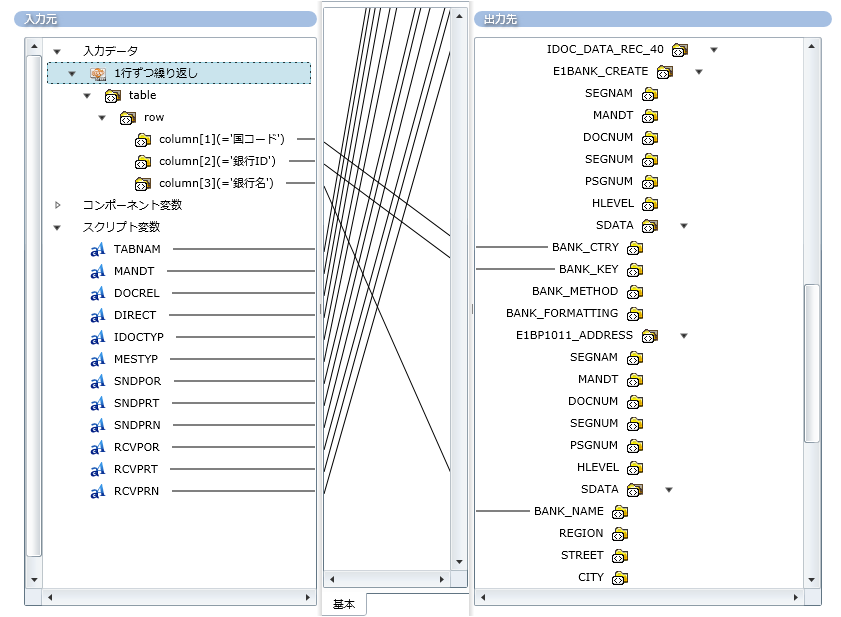The height and width of the screenshot is (617, 841).
Task: Select the MESTYP script variable
Action: point(136,359)
